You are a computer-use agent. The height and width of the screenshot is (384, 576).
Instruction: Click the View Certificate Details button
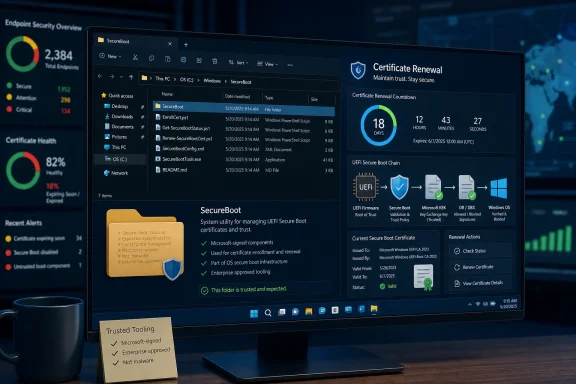click(480, 283)
